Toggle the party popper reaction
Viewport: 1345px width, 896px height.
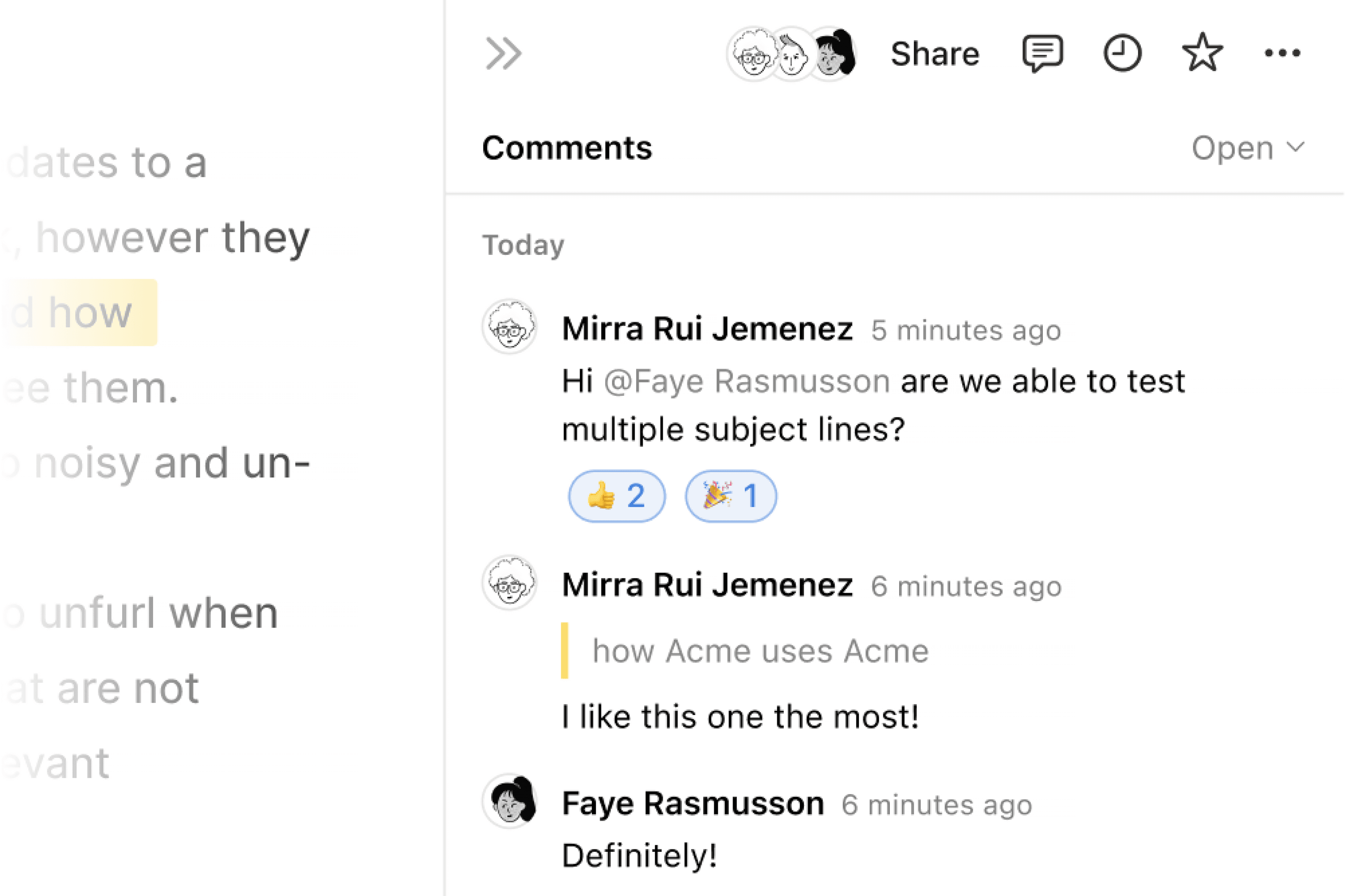point(731,495)
